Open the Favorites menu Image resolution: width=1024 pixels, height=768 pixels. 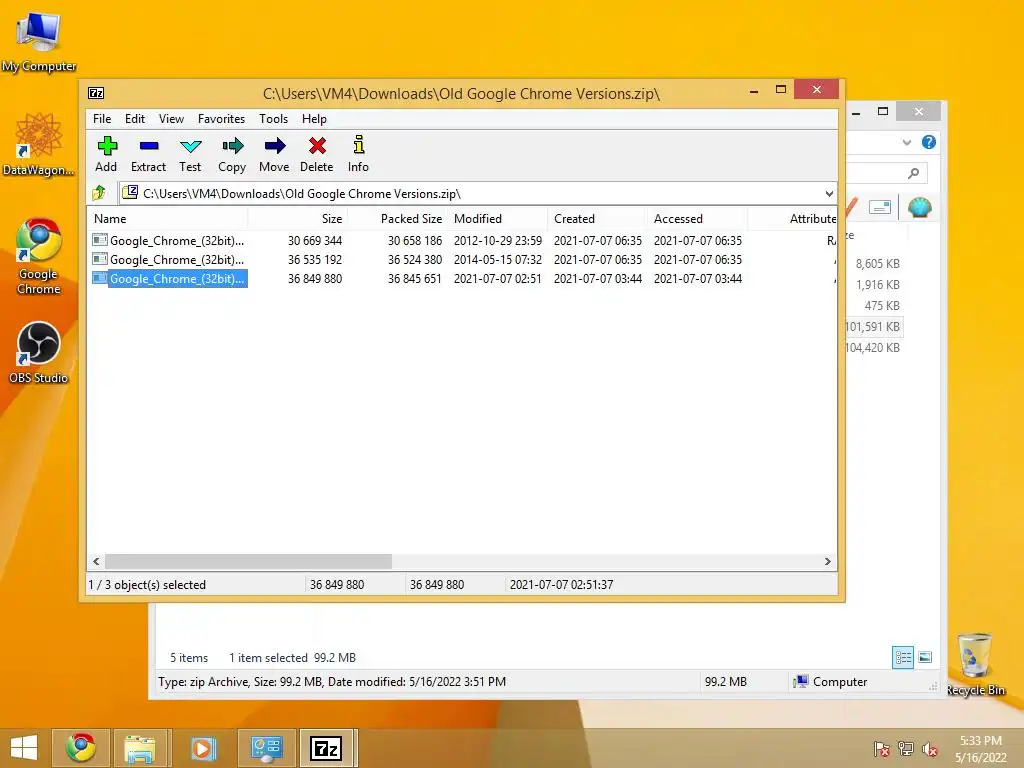[x=221, y=119]
